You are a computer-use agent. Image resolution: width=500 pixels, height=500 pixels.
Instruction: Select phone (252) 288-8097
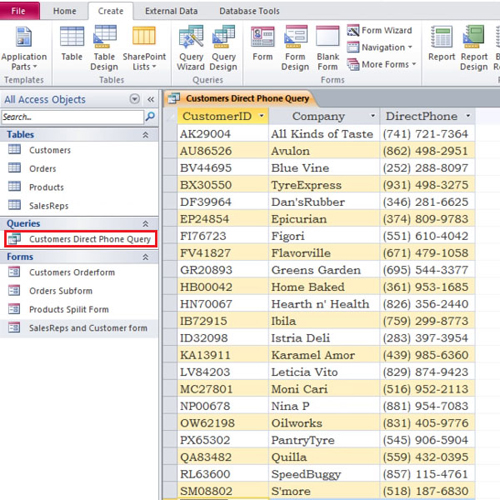427,168
